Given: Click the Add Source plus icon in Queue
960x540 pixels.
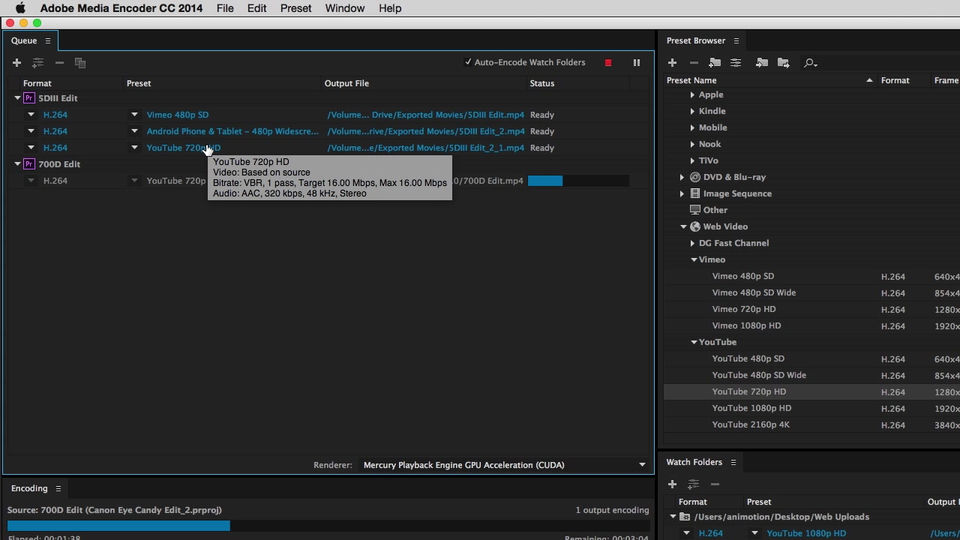Looking at the screenshot, I should [17, 62].
